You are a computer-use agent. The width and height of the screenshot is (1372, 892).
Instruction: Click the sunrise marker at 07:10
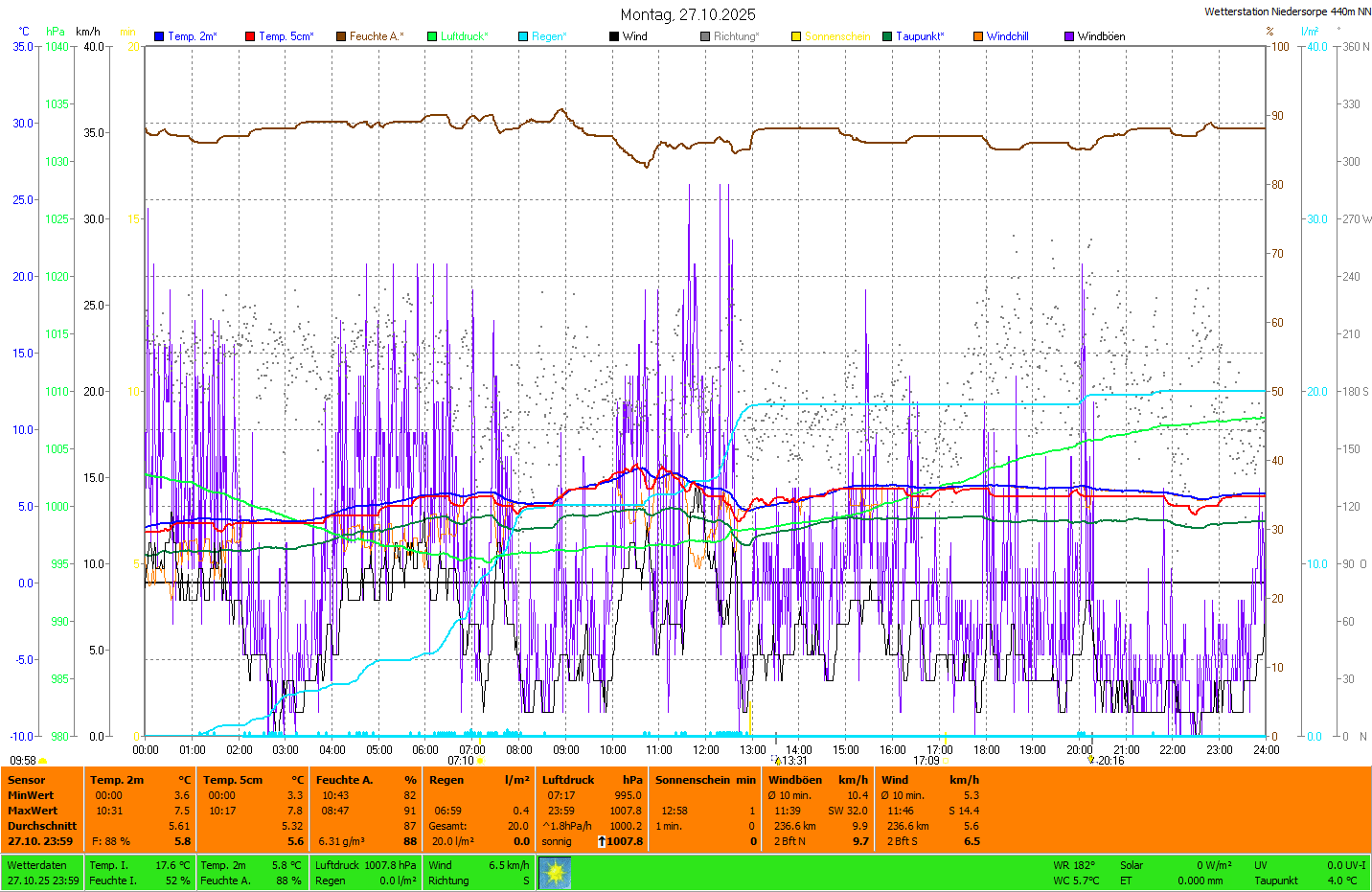click(x=481, y=761)
